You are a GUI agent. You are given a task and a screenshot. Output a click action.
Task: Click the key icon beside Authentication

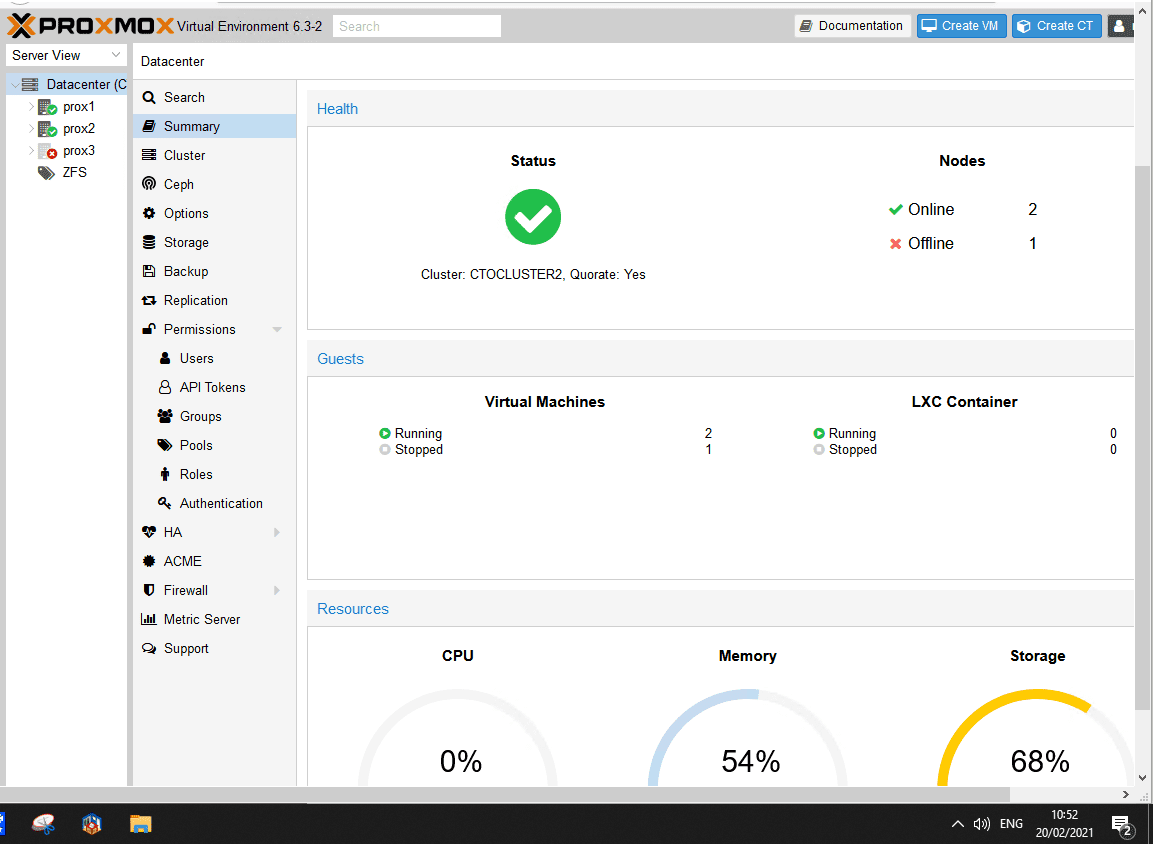165,503
